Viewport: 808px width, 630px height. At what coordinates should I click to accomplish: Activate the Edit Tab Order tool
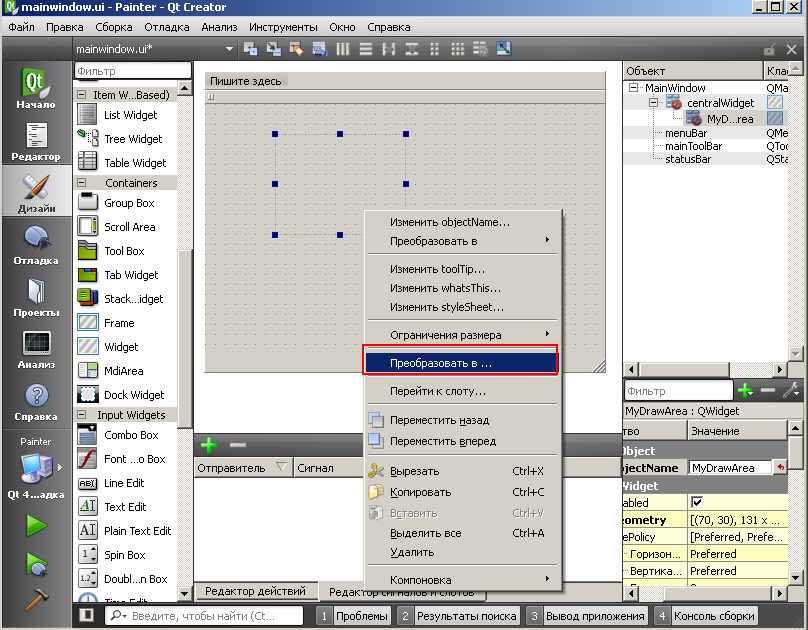(319, 49)
